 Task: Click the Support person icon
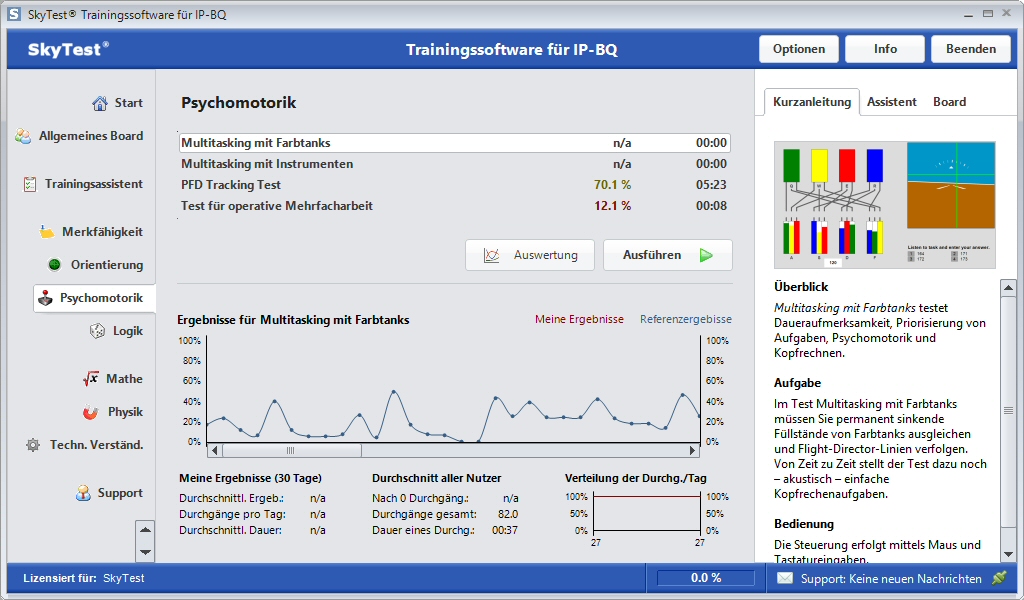tap(83, 493)
